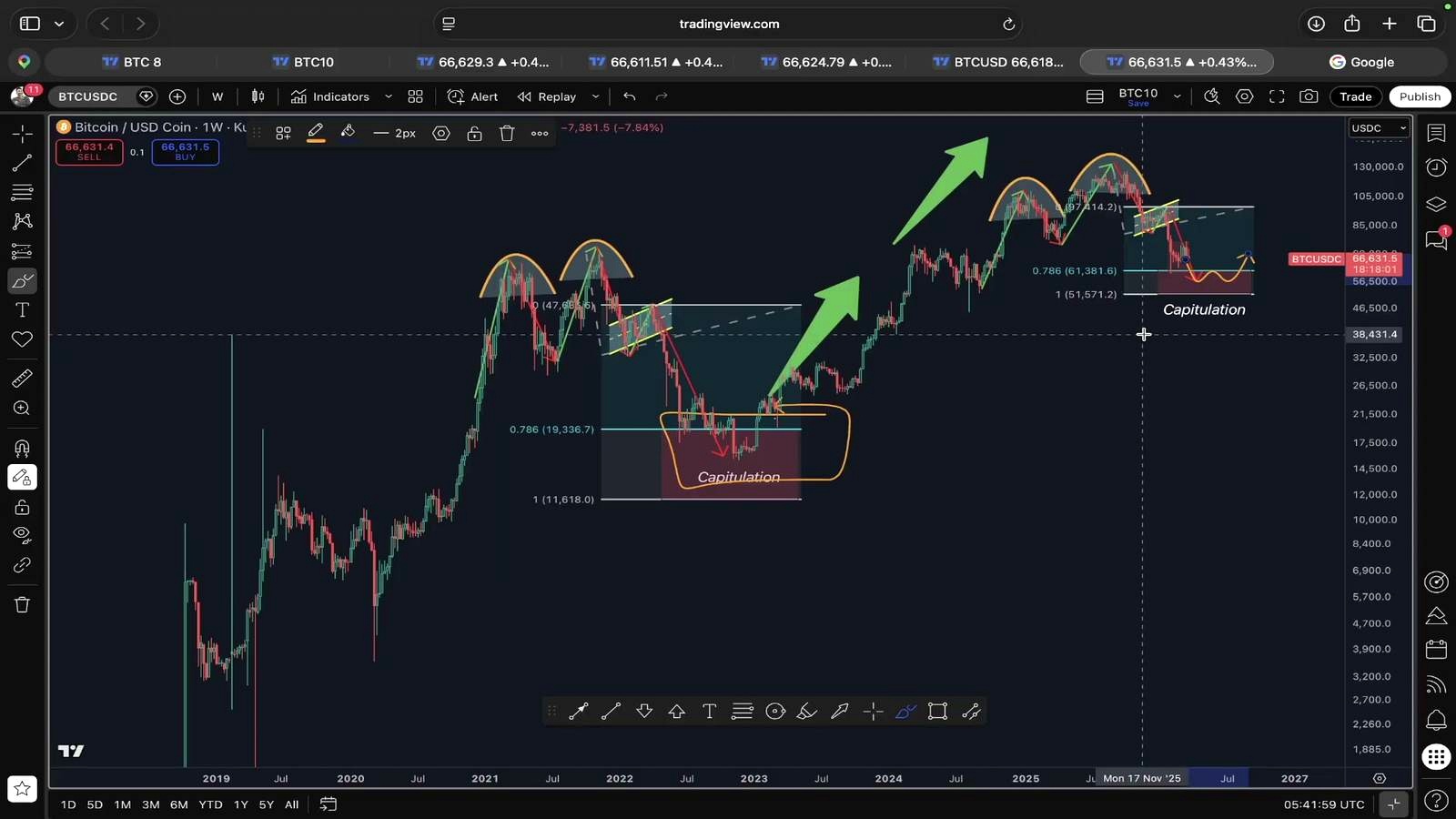1456x819 pixels.
Task: Switch to the BTCUSD 66,618 browser tab
Action: click(x=998, y=62)
